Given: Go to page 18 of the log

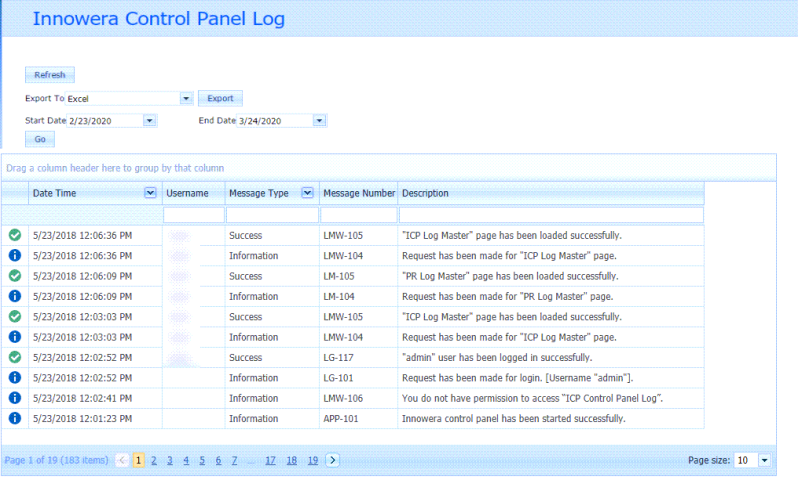Looking at the screenshot, I should tap(292, 460).
